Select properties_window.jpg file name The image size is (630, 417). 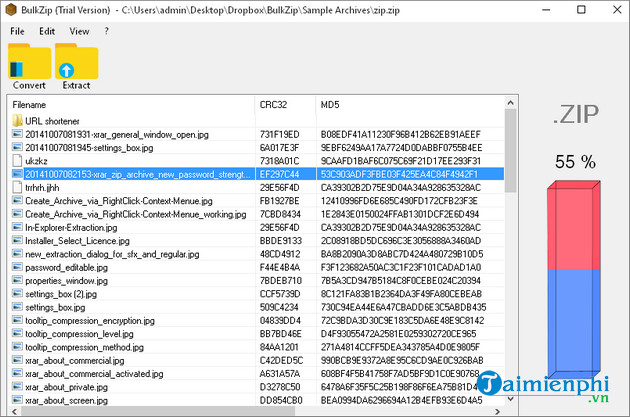pyautogui.click(x=66, y=281)
